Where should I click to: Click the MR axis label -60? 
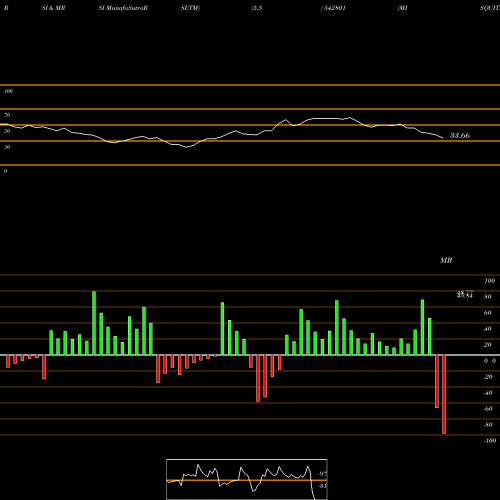(488, 409)
